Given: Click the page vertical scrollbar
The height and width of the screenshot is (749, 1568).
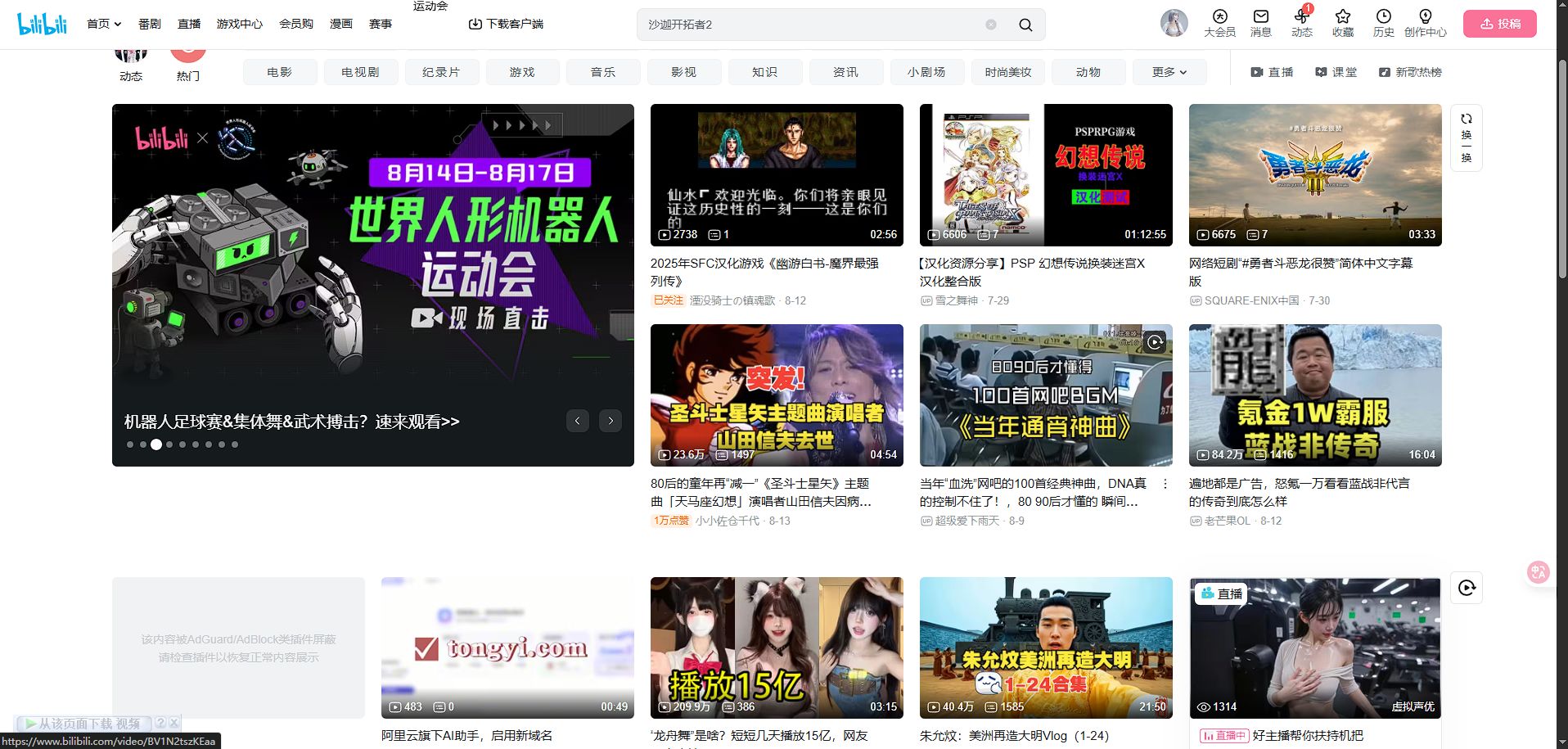Looking at the screenshot, I should click(1561, 168).
